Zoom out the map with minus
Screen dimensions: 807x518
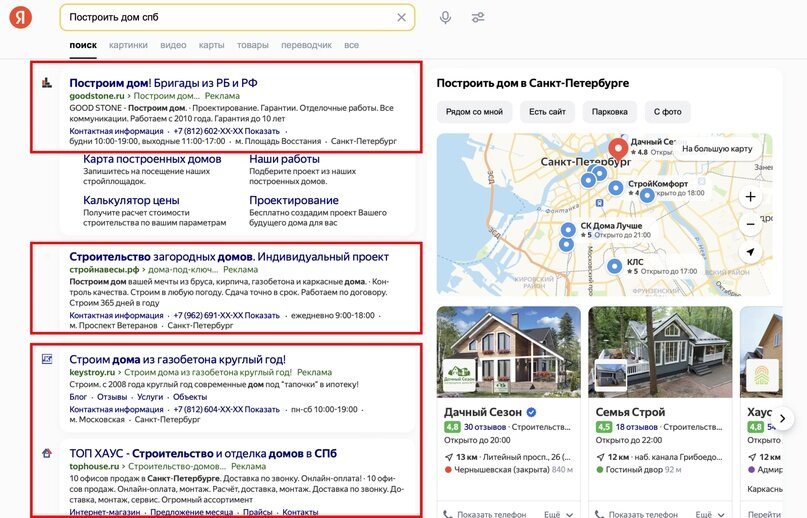click(750, 224)
